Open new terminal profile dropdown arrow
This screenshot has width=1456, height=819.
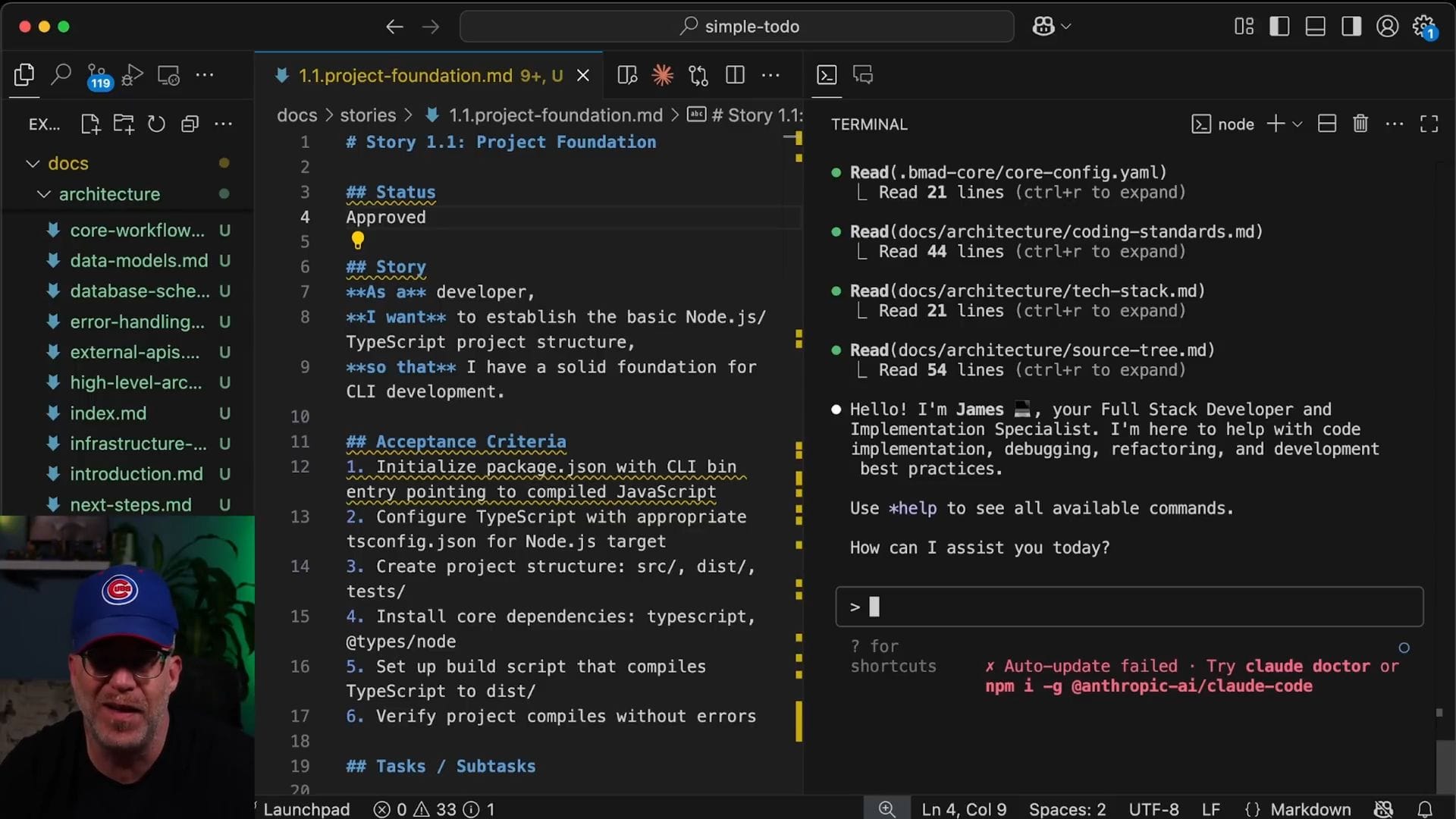pyautogui.click(x=1297, y=124)
